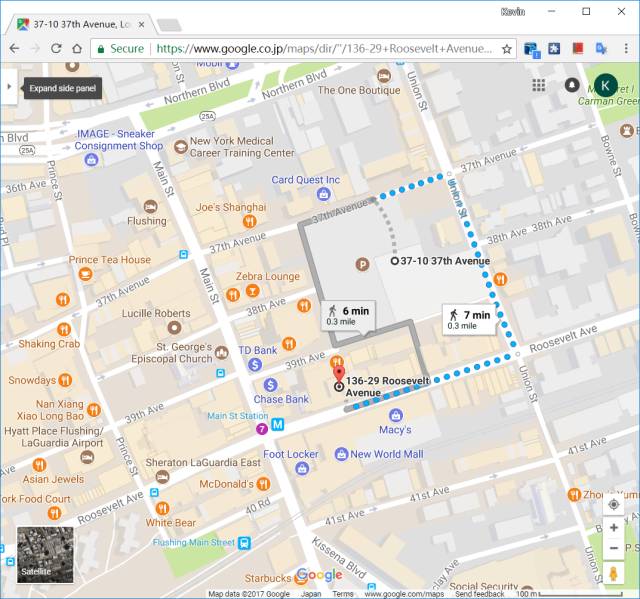Select the Street View pegman
Image resolution: width=640 pixels, height=599 pixels.
[x=613, y=573]
